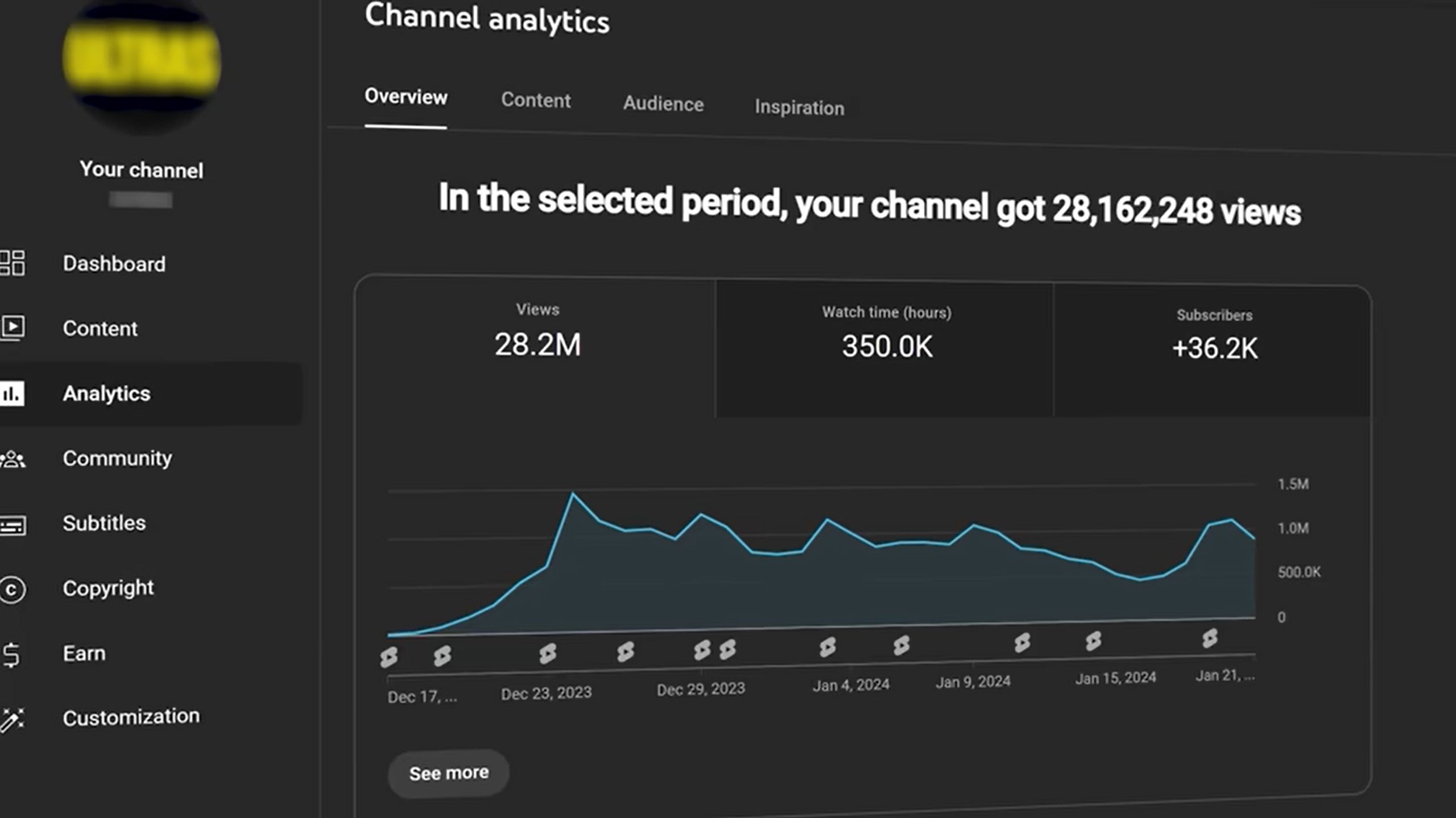Click the Shorts marker near Jan 21

tap(1210, 638)
